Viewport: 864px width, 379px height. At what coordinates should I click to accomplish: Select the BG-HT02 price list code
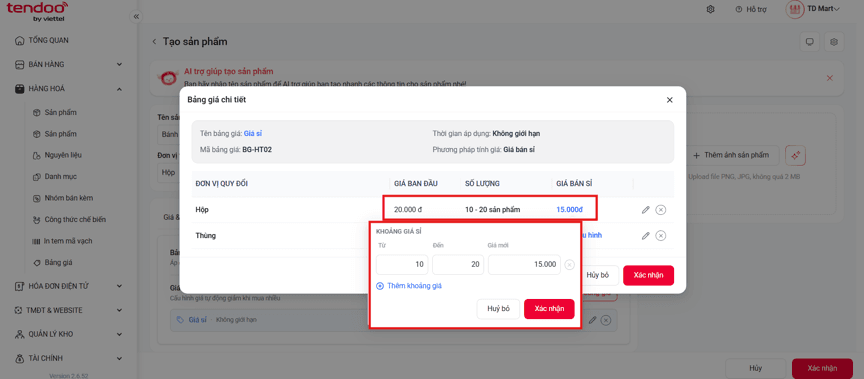tap(257, 149)
